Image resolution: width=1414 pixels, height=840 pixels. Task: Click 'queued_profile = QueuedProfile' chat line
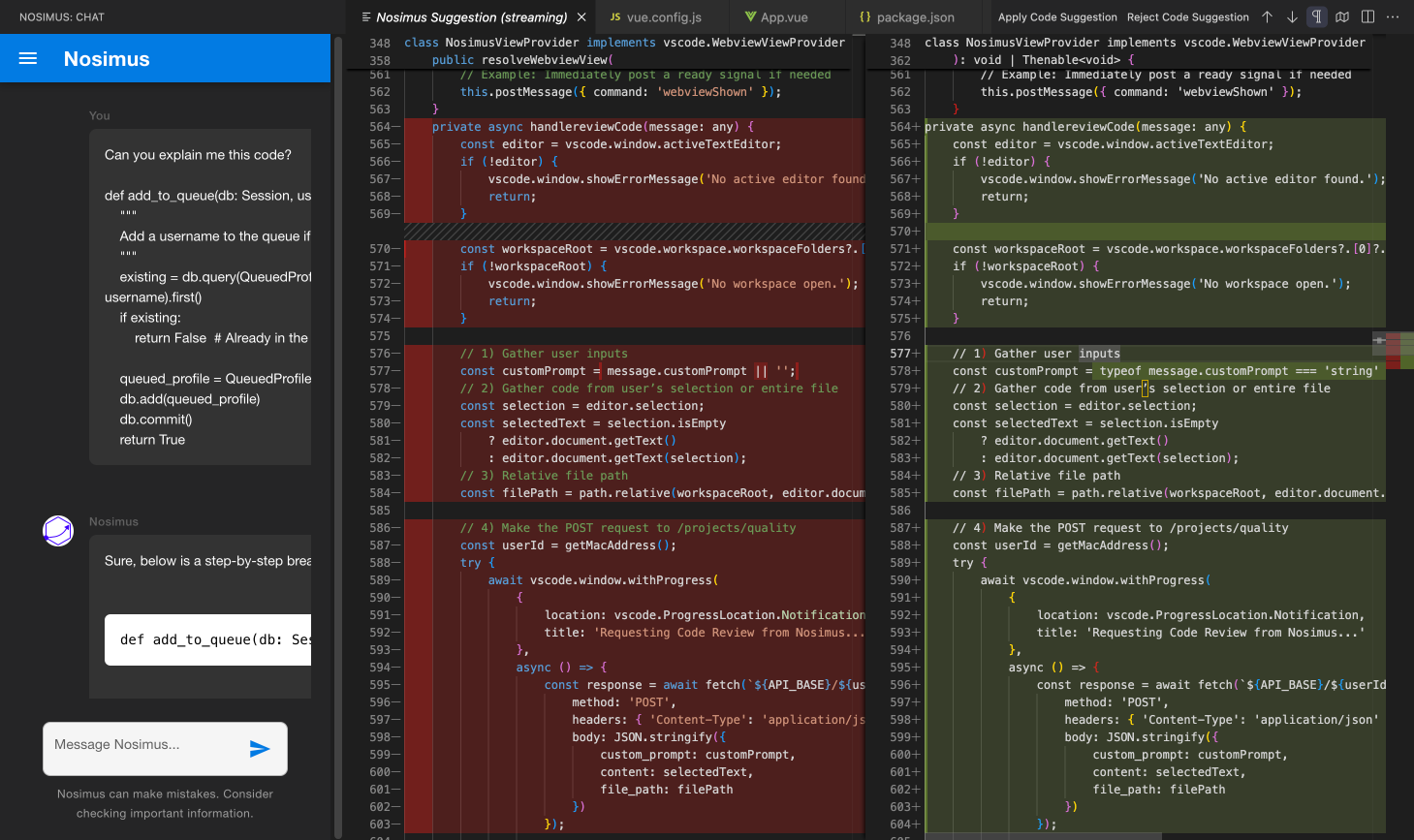(x=215, y=379)
